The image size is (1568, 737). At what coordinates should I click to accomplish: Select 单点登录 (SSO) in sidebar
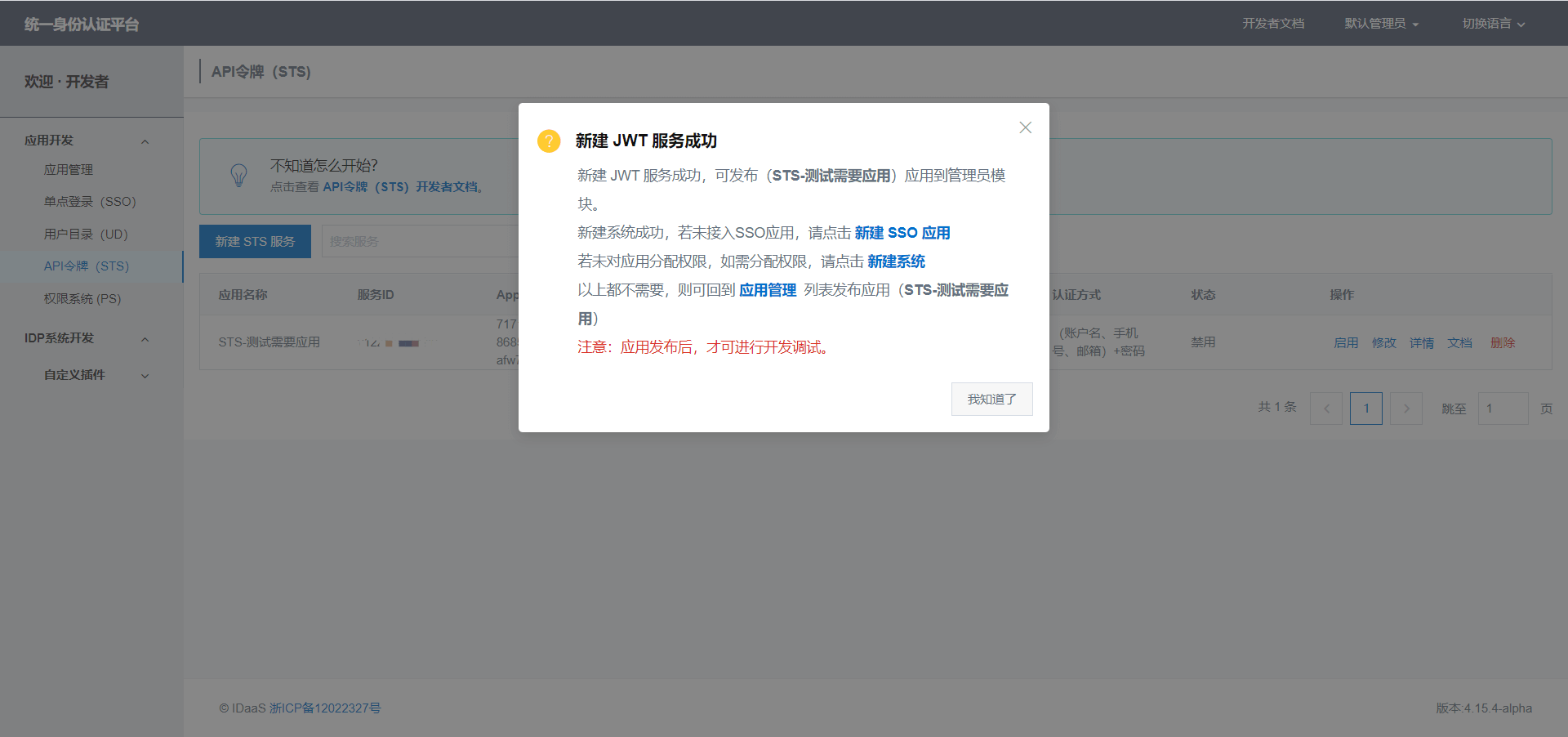91,202
